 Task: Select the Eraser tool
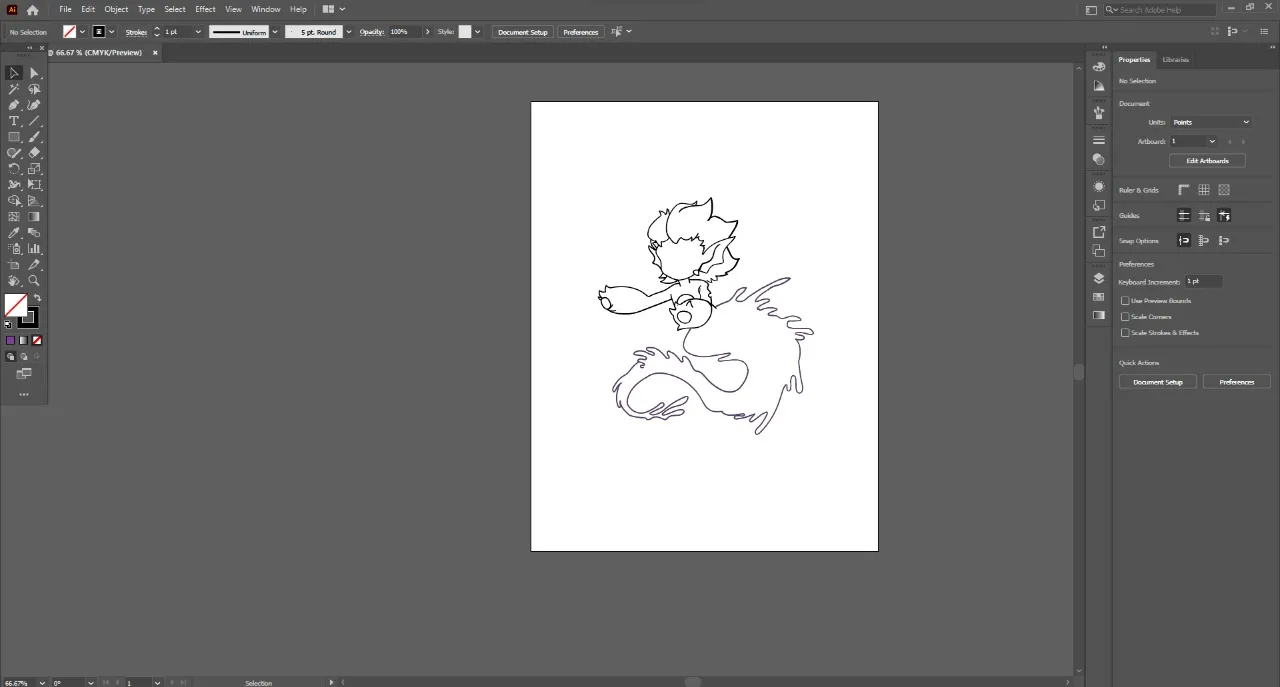click(x=34, y=153)
